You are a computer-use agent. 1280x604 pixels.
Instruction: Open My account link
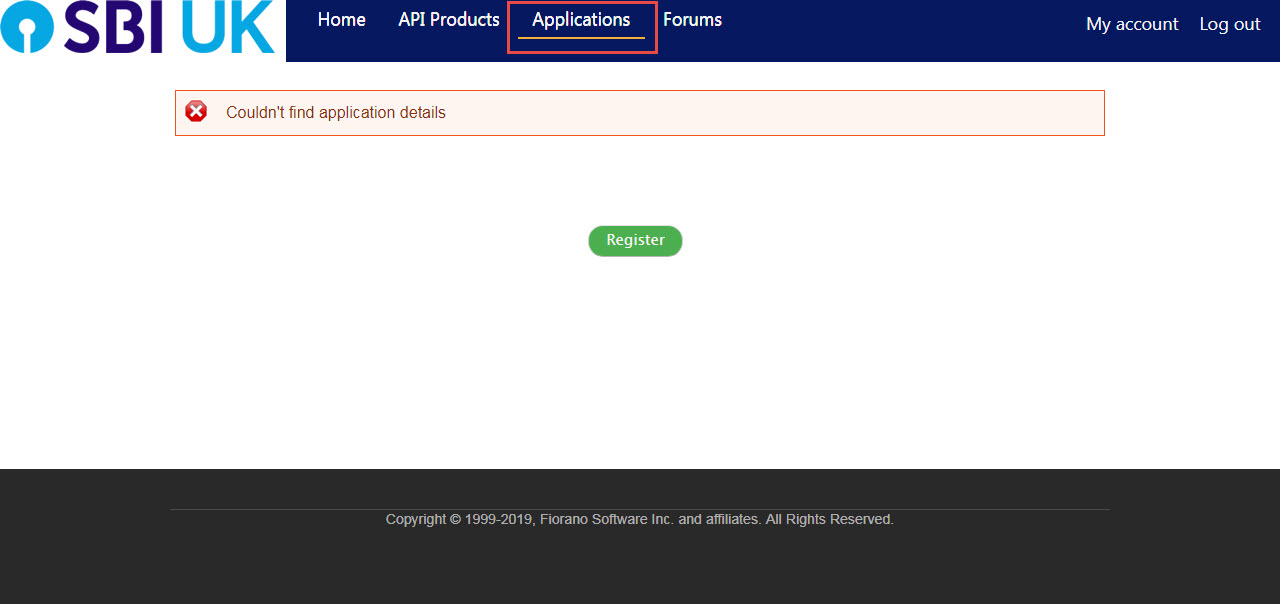point(1132,24)
